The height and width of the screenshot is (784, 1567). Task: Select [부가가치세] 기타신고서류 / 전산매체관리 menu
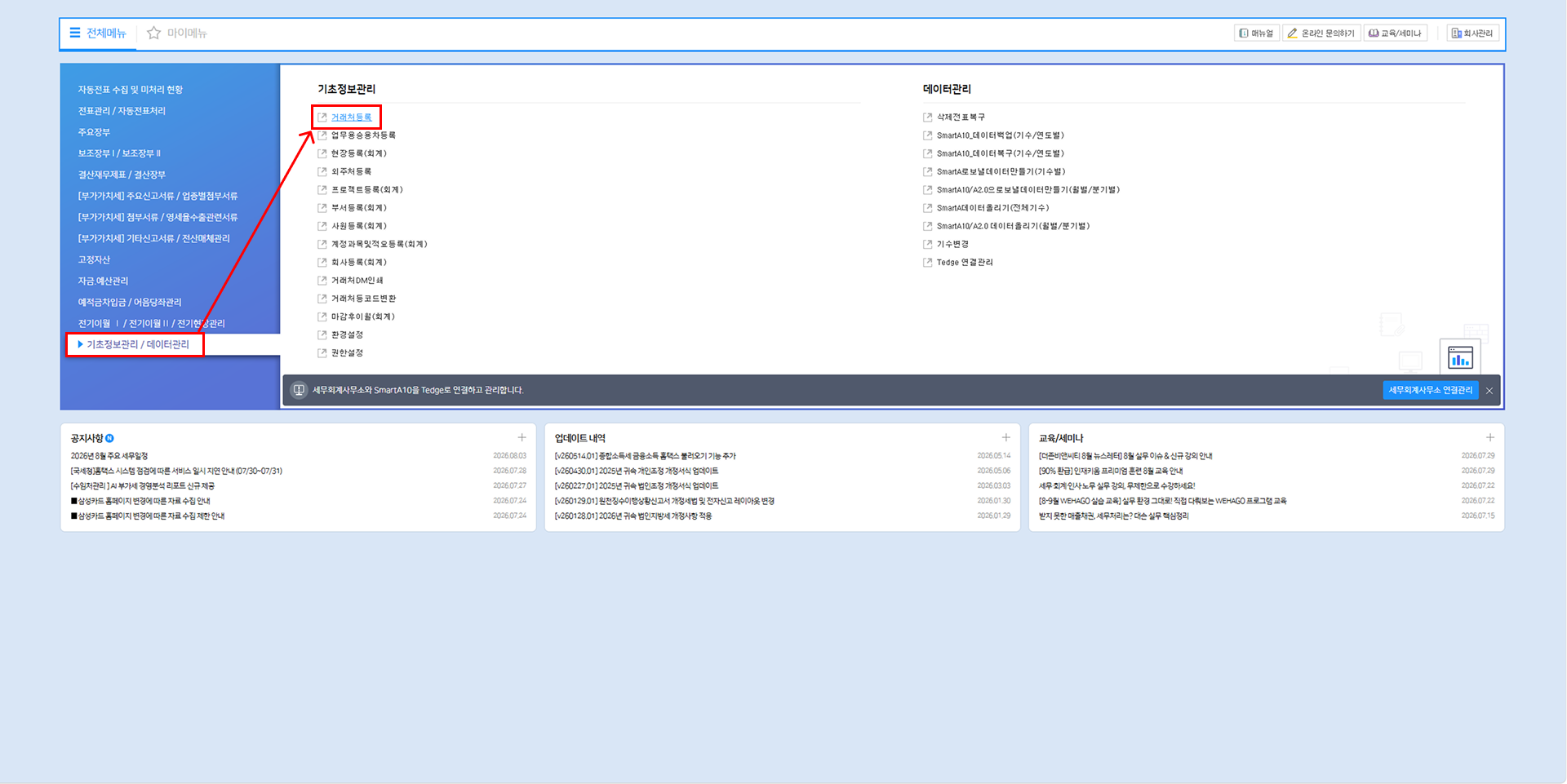[153, 238]
